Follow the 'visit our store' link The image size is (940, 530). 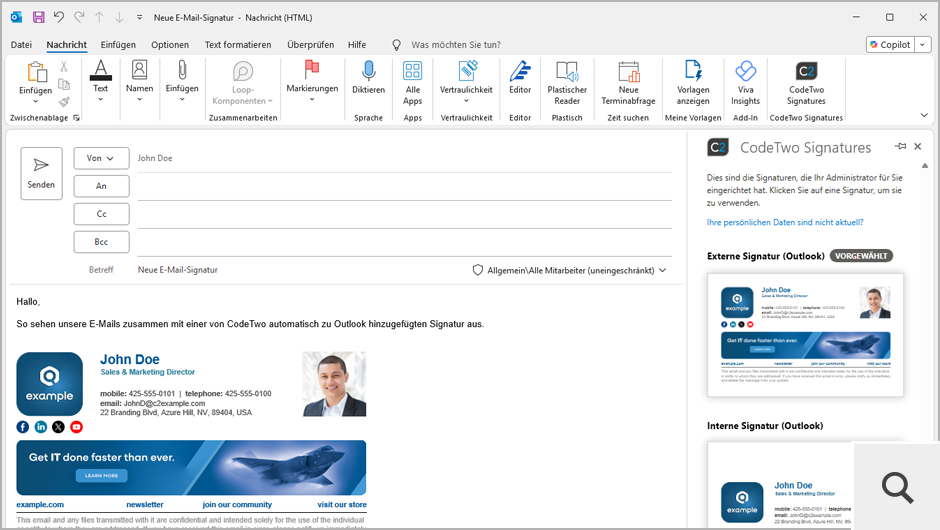click(342, 505)
